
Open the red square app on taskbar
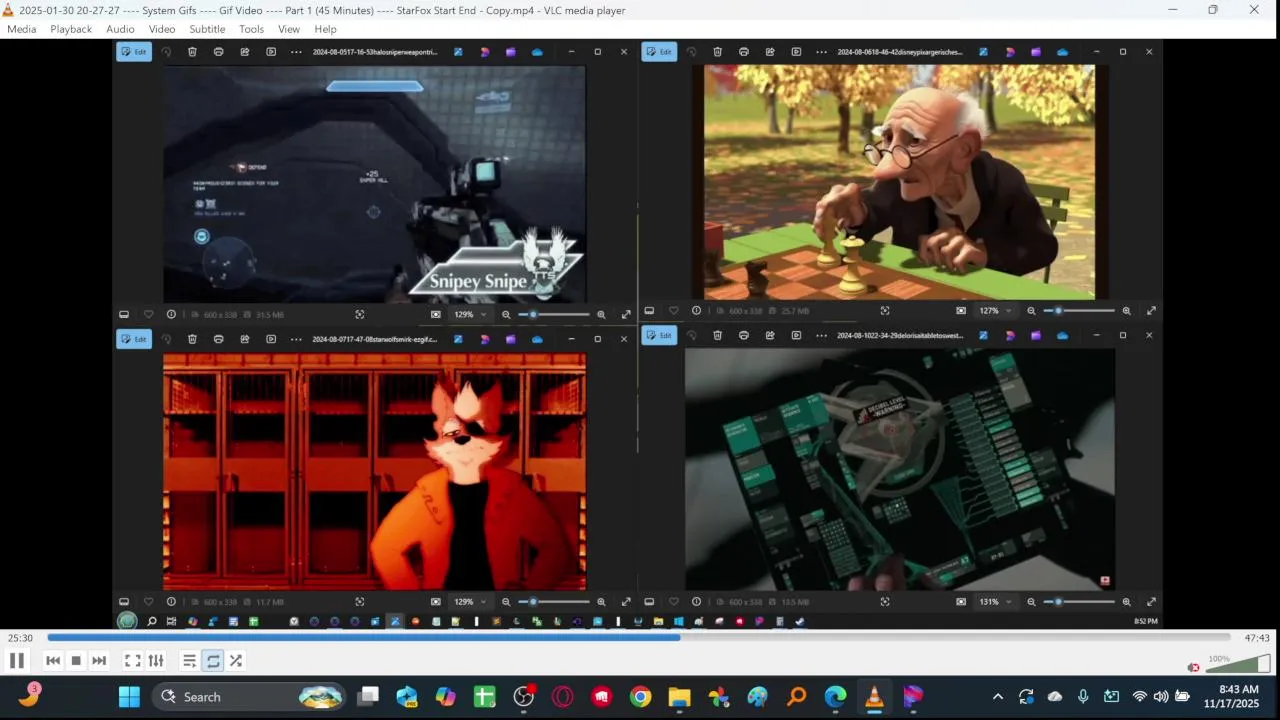click(602, 697)
